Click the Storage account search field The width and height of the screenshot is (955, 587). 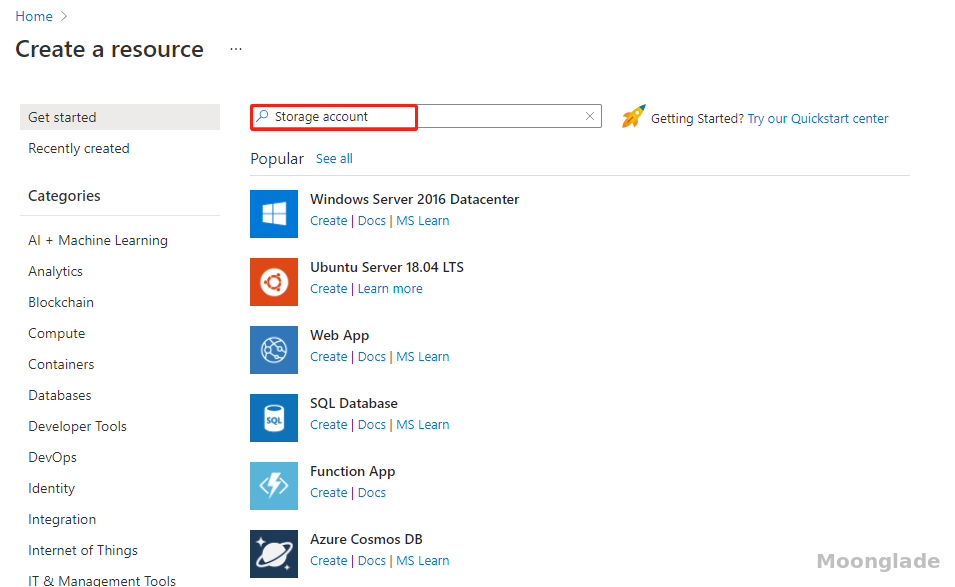426,116
